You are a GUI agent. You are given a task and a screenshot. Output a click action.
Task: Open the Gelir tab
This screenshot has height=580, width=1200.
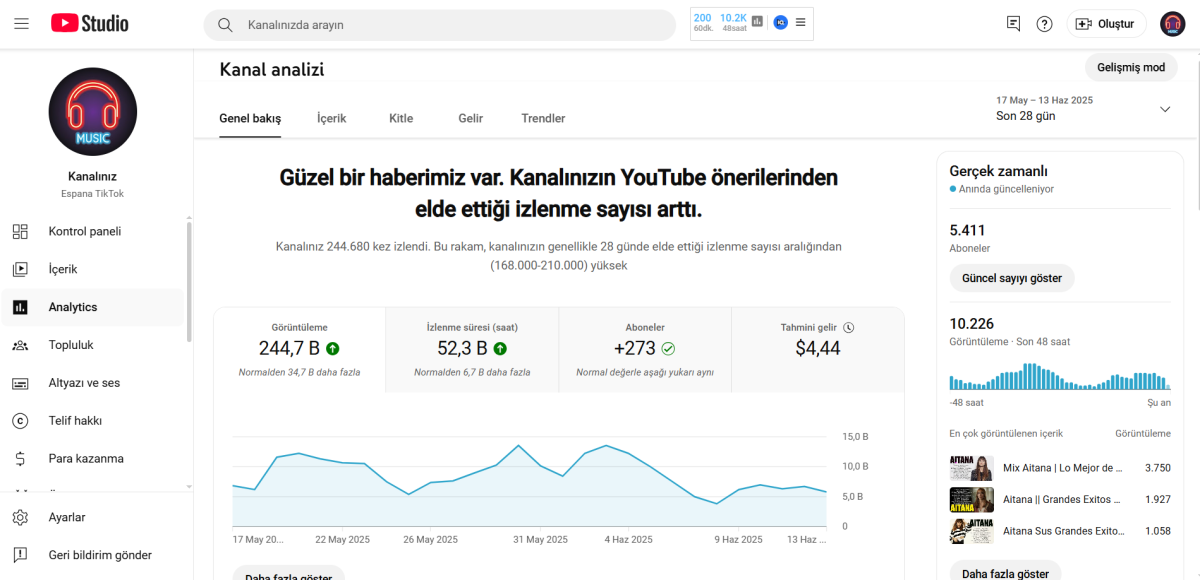[471, 119]
